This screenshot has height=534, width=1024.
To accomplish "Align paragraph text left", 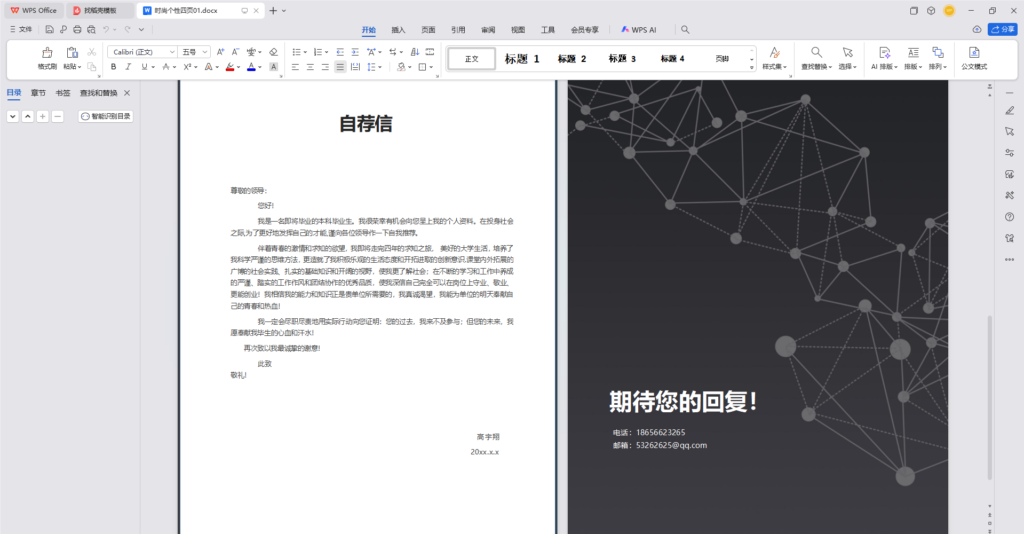I will 295,67.
